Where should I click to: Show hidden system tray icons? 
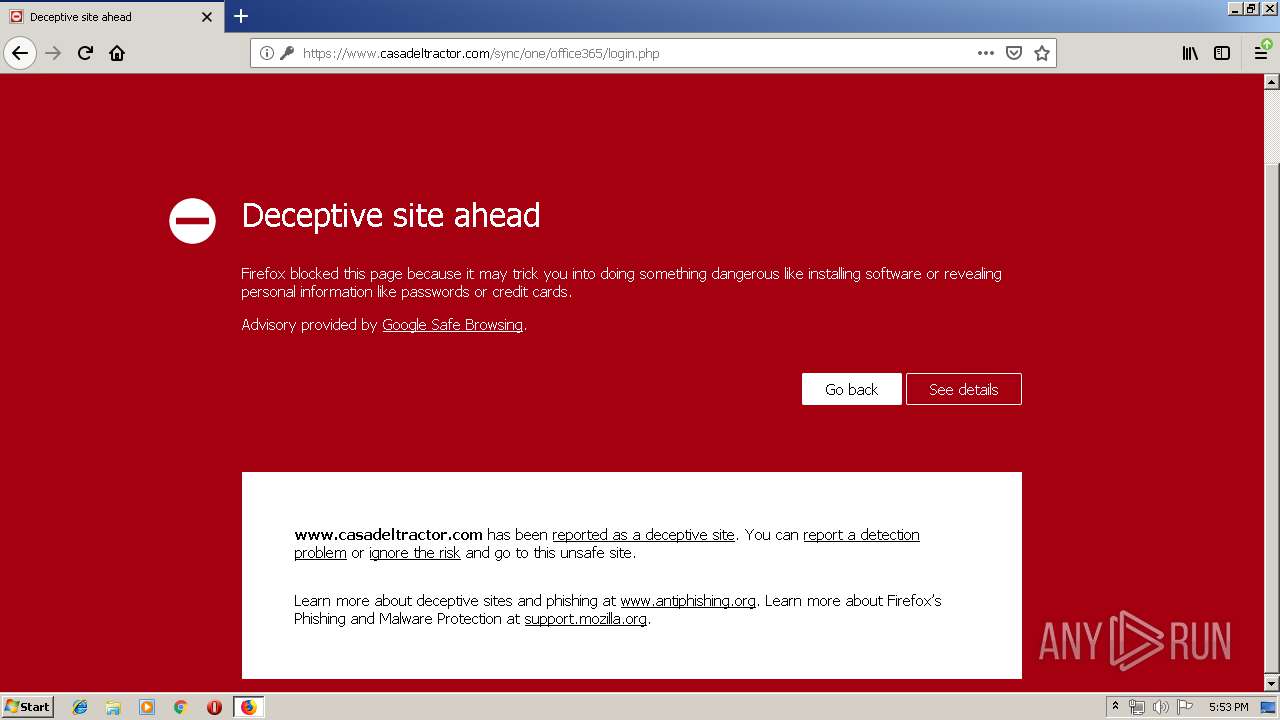(1115, 707)
